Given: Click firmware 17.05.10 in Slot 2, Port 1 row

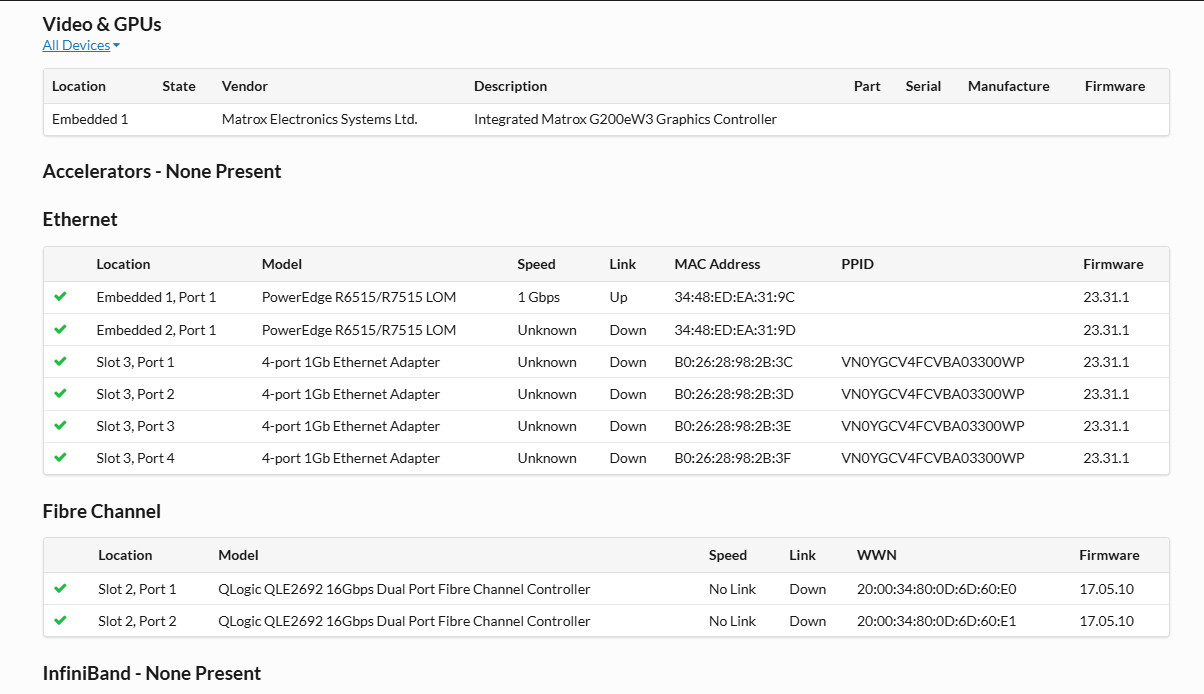Looking at the screenshot, I should pos(1106,588).
